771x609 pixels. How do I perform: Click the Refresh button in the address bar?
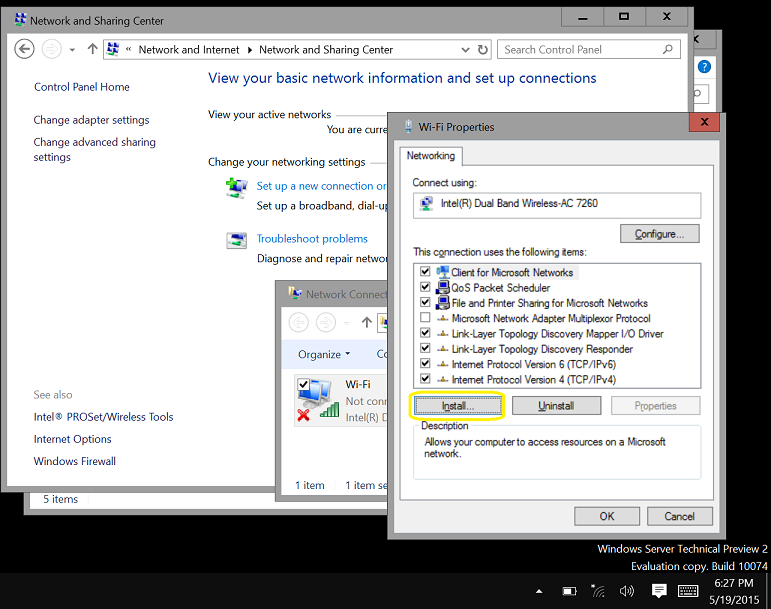483,49
